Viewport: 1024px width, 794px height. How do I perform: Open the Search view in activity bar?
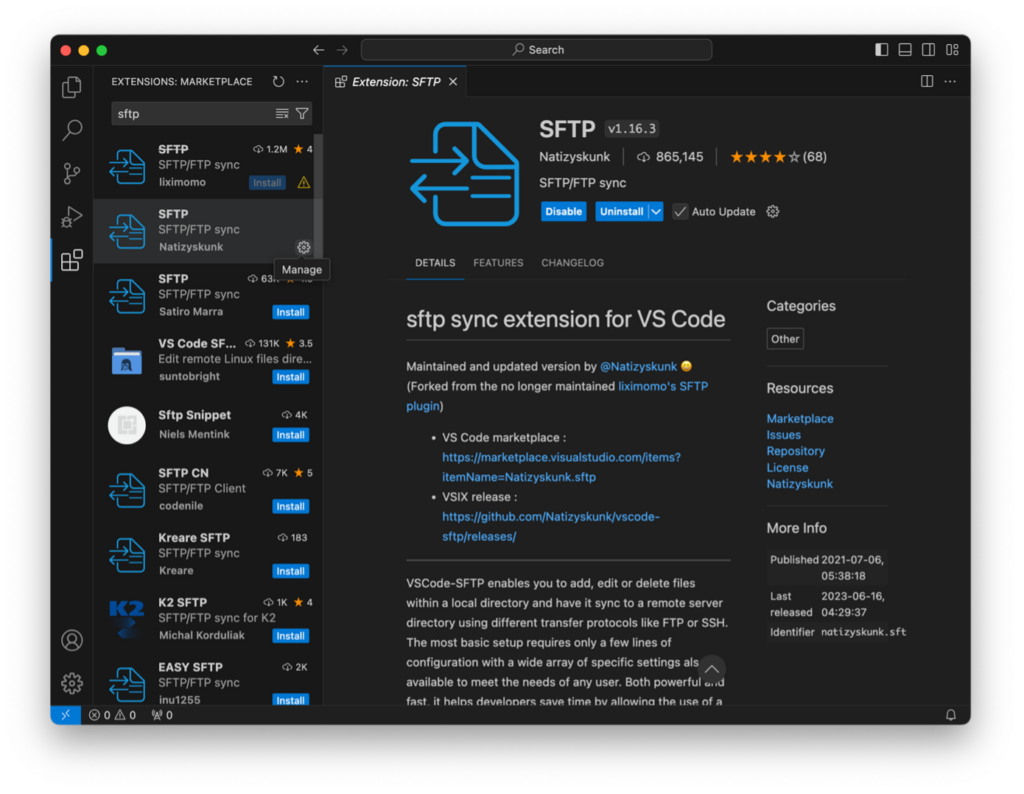72,130
